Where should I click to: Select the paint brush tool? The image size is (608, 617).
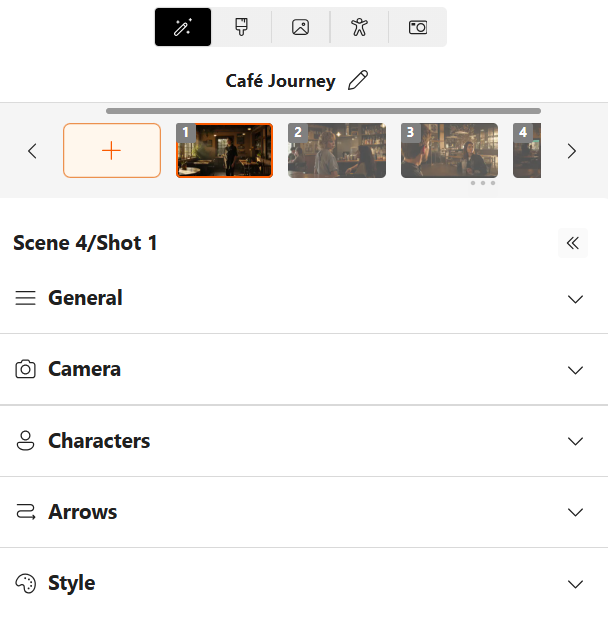tap(241, 27)
